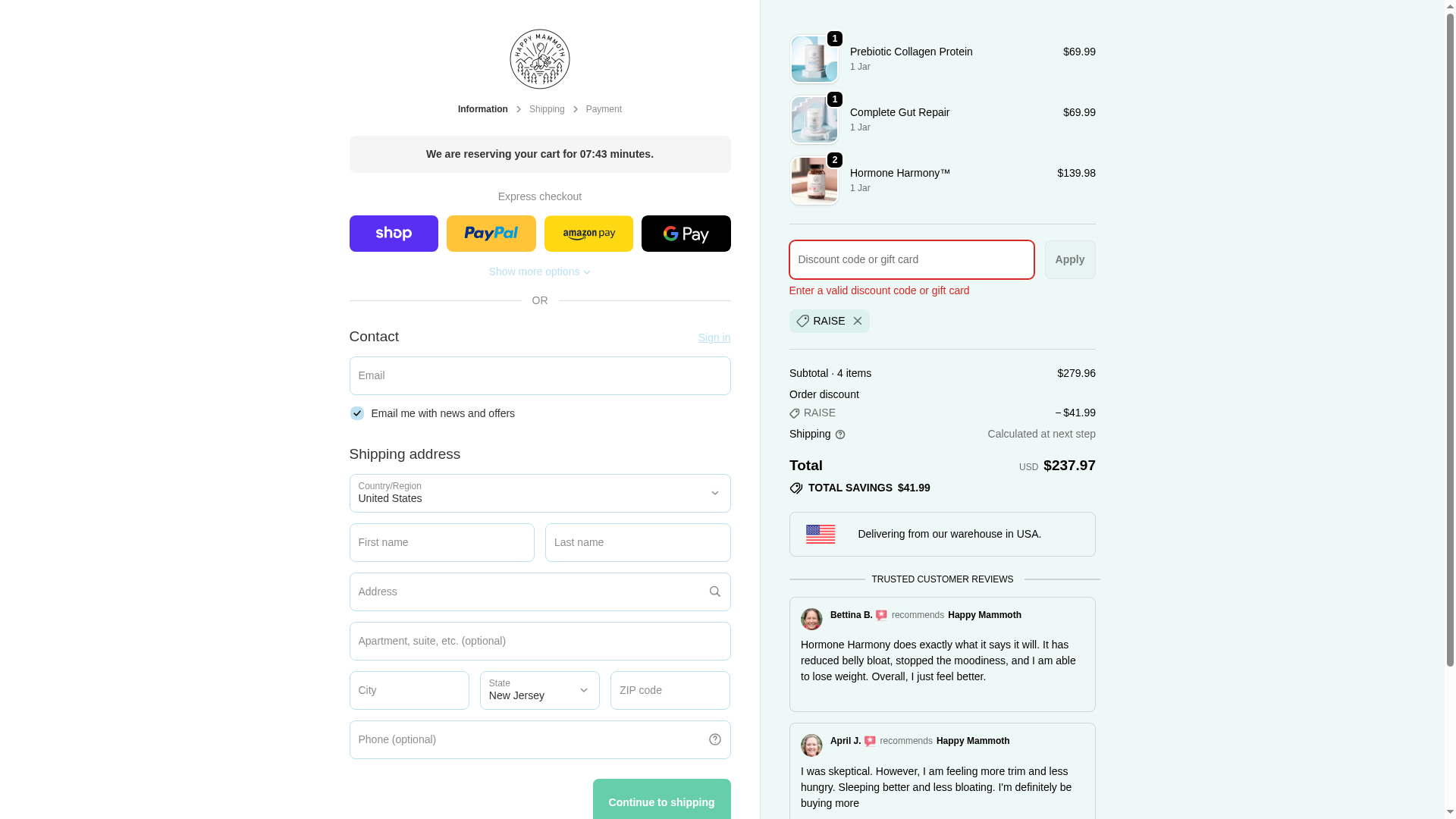Viewport: 1456px width, 819px height.
Task: Go to the Payment breadcrumb step
Action: [x=603, y=109]
